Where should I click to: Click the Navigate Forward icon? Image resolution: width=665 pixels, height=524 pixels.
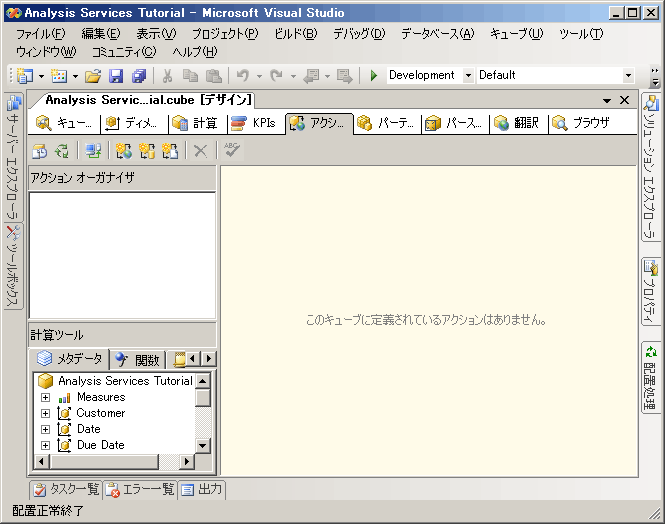(344, 76)
